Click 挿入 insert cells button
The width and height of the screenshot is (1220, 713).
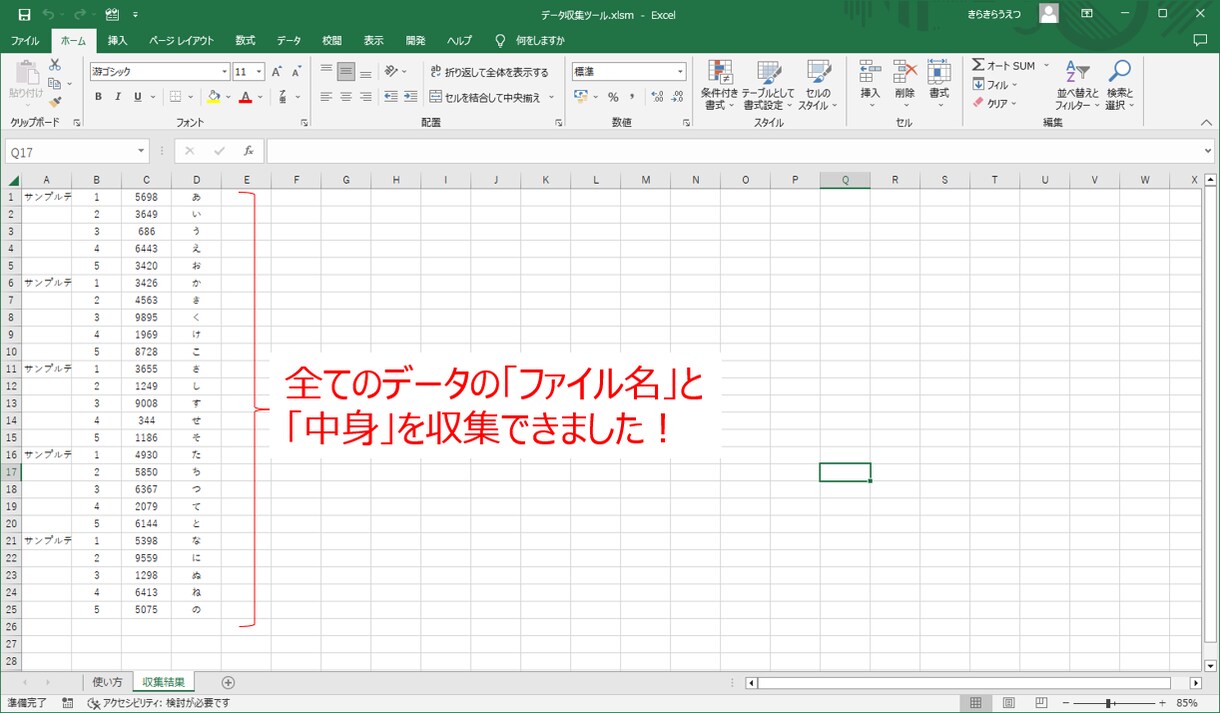[x=870, y=85]
